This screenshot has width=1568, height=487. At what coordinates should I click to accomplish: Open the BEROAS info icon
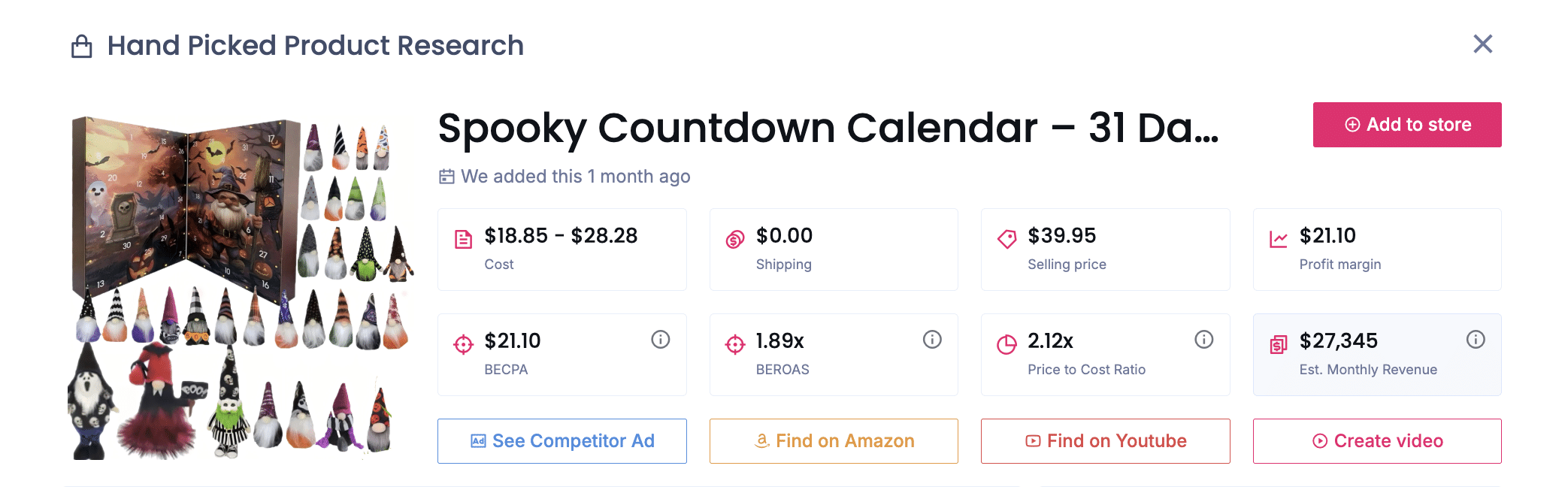point(932,340)
